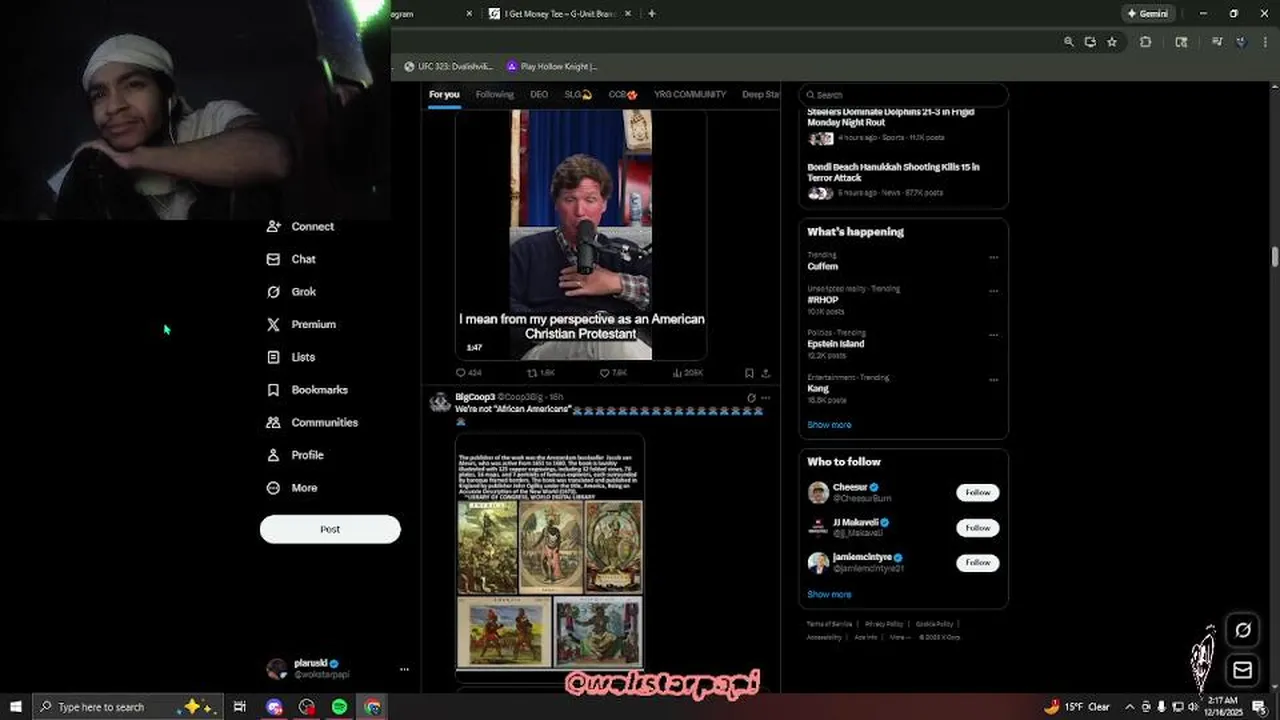Open Chat from the X sidebar
This screenshot has width=1280, height=720.
[291, 259]
